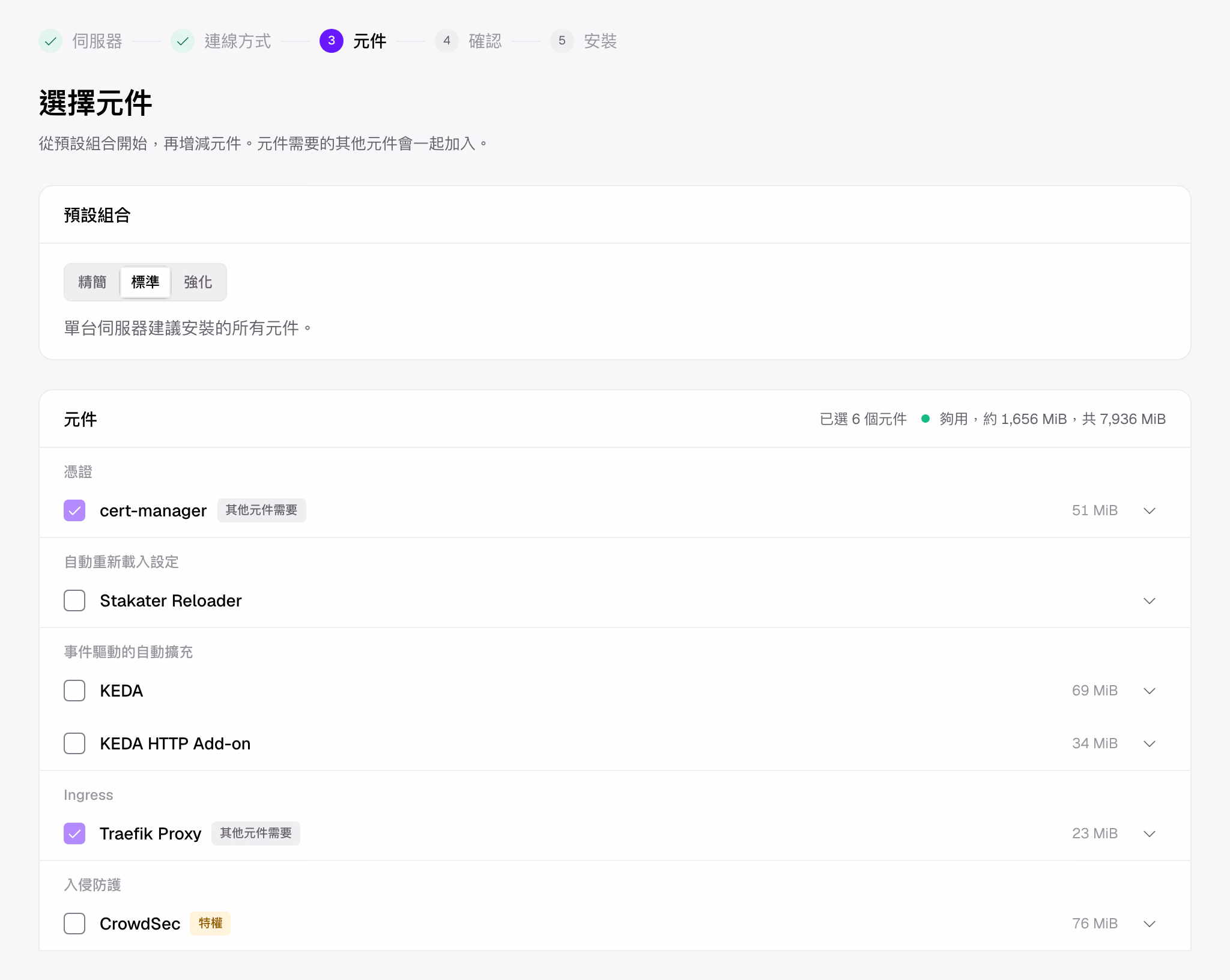The image size is (1230, 980).
Task: Click the 76 MiB size value
Action: pyautogui.click(x=1095, y=924)
